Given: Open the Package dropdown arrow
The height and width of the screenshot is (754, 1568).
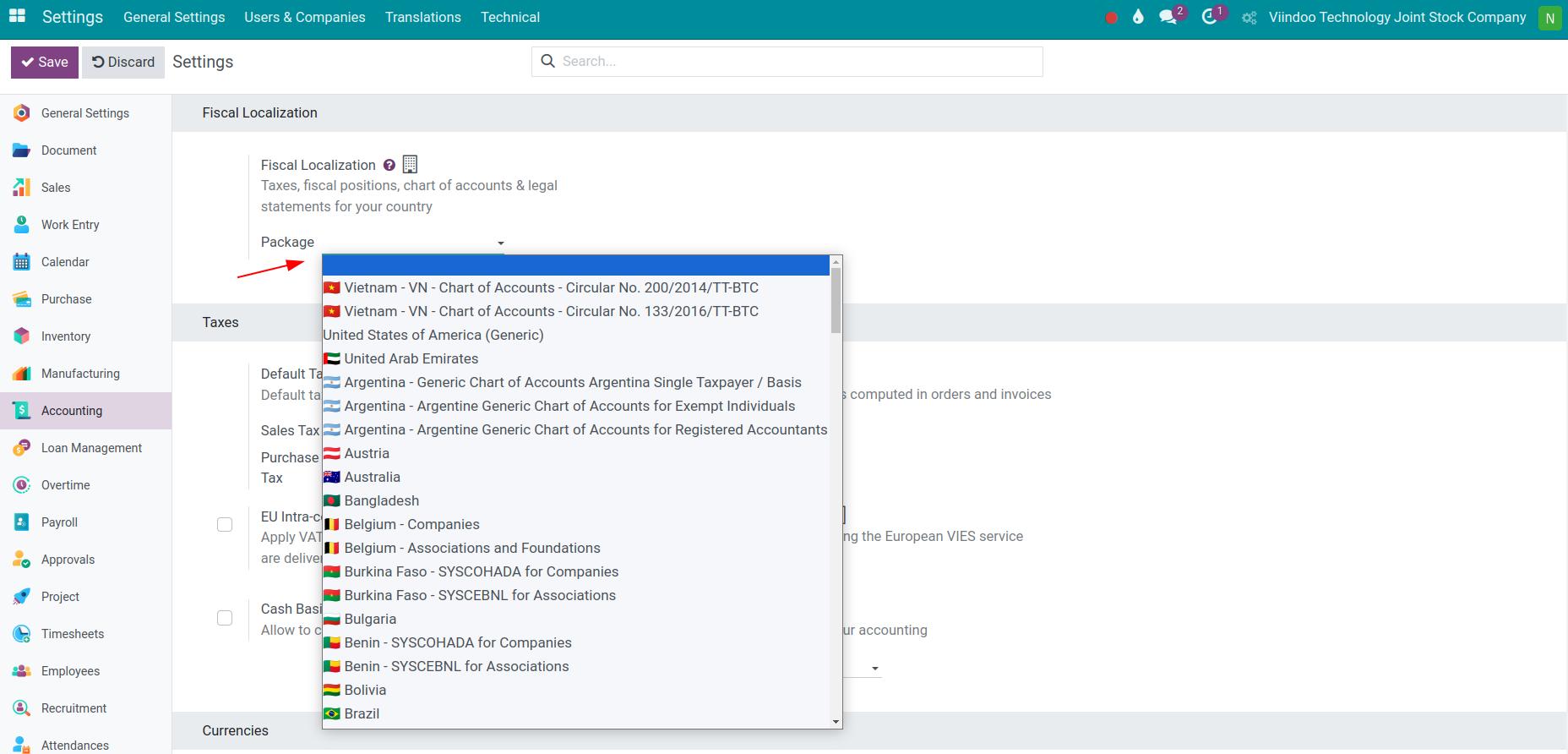Looking at the screenshot, I should coord(500,243).
